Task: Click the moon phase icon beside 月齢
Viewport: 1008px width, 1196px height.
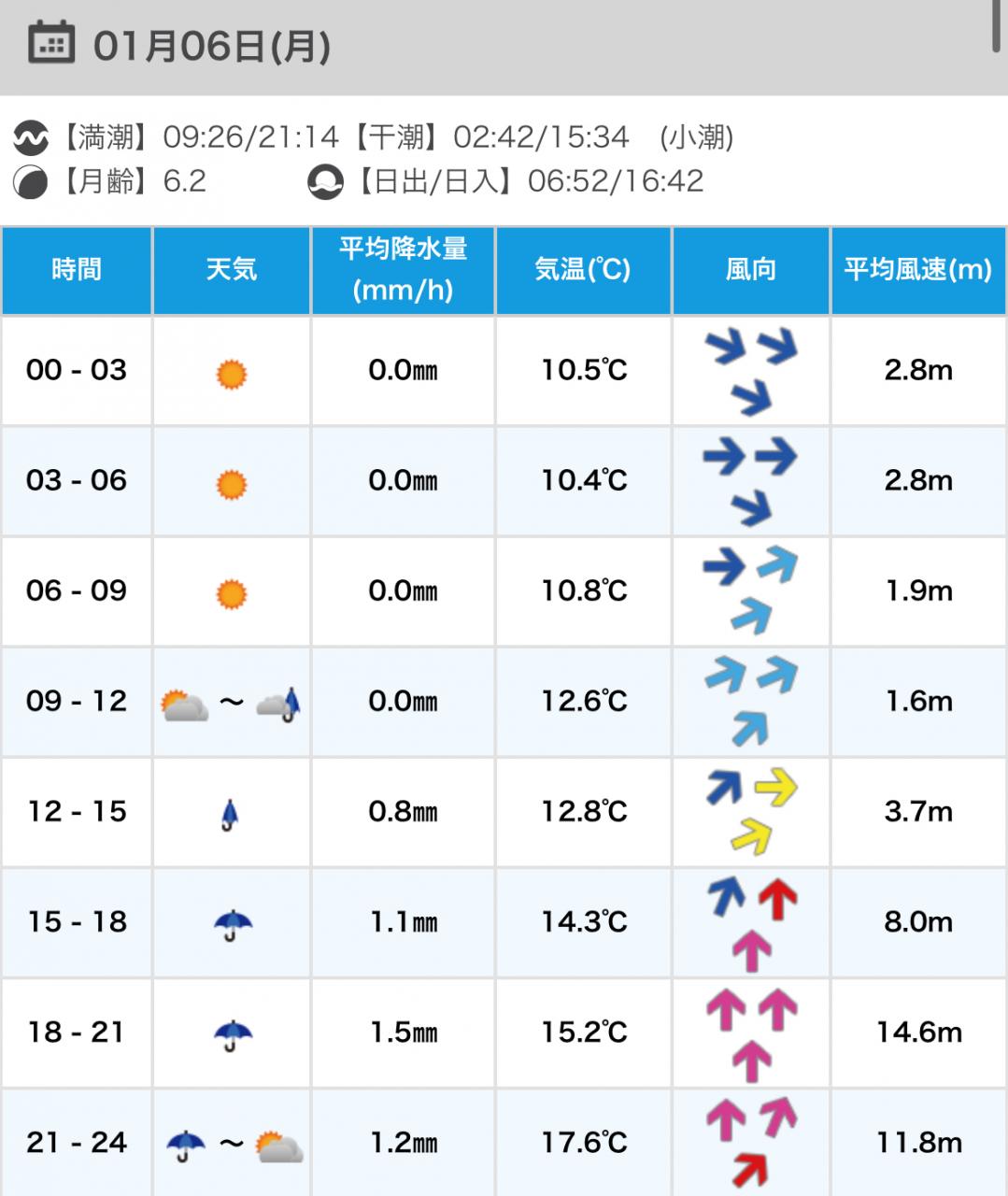Action: point(31,181)
